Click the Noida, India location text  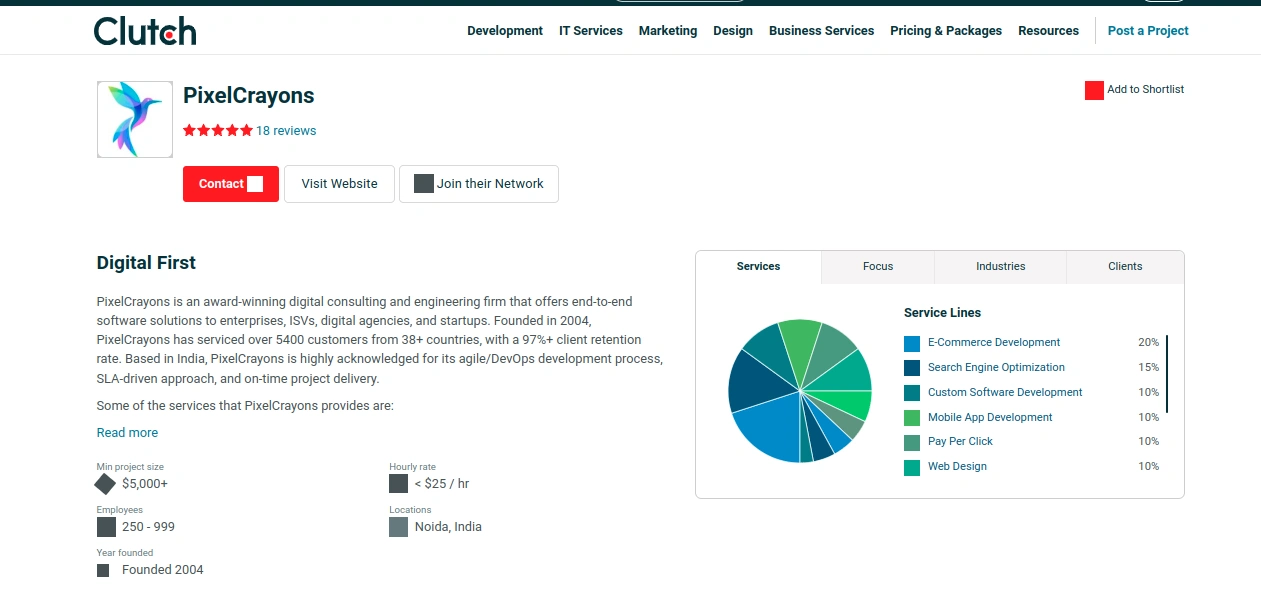(x=448, y=527)
